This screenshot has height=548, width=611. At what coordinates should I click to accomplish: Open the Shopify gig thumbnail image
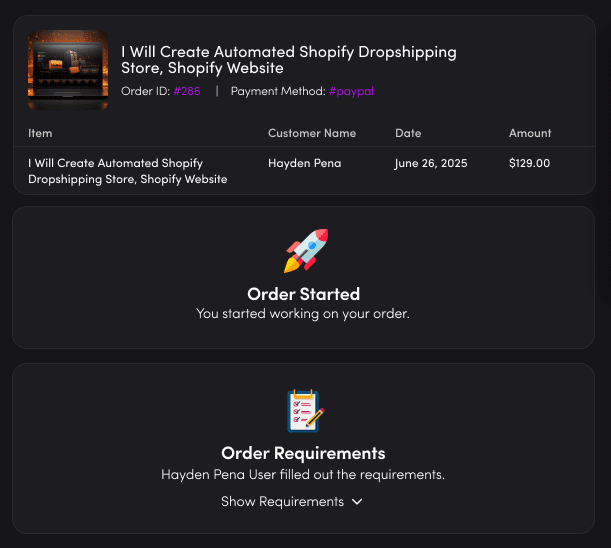[x=68, y=68]
